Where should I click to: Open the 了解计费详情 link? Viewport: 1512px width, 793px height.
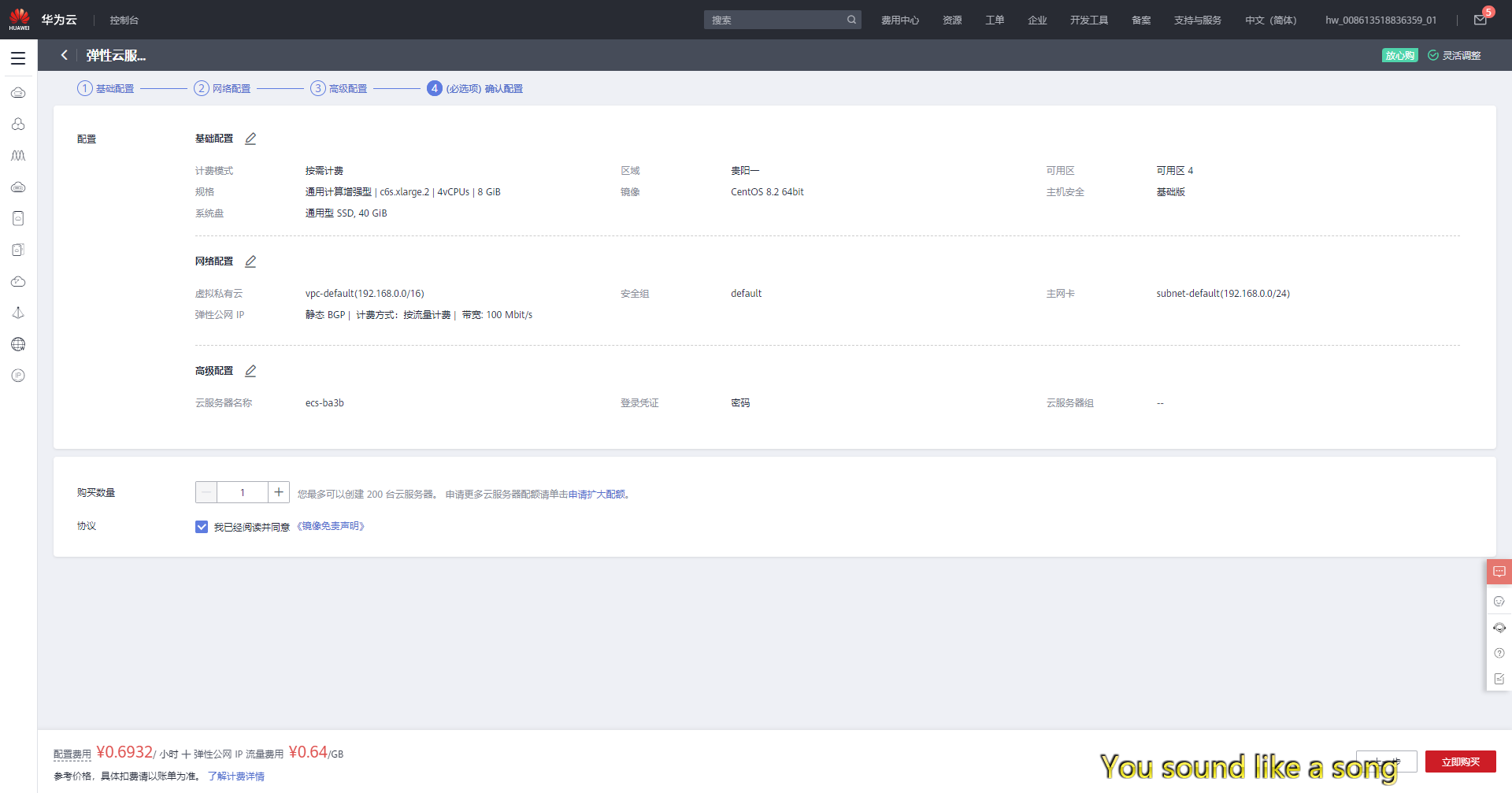tap(237, 776)
